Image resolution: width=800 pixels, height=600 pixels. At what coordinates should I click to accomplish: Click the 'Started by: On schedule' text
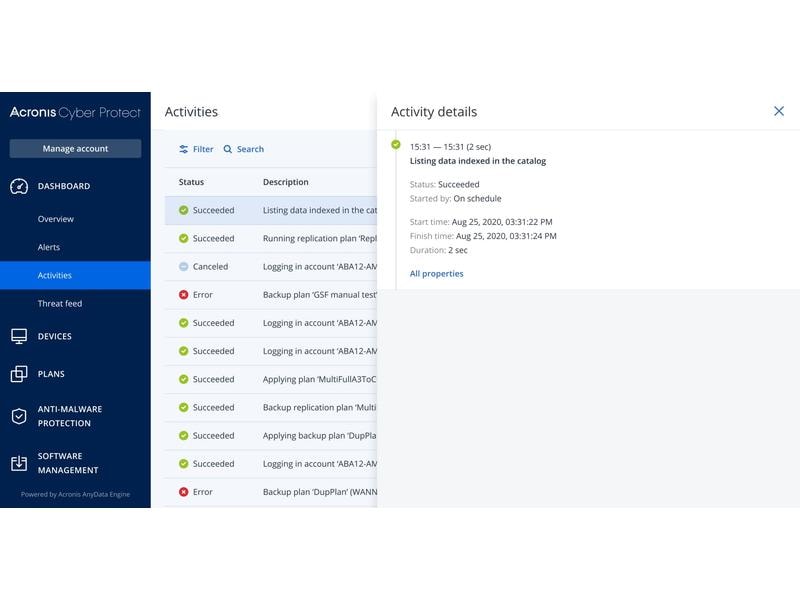pos(456,198)
